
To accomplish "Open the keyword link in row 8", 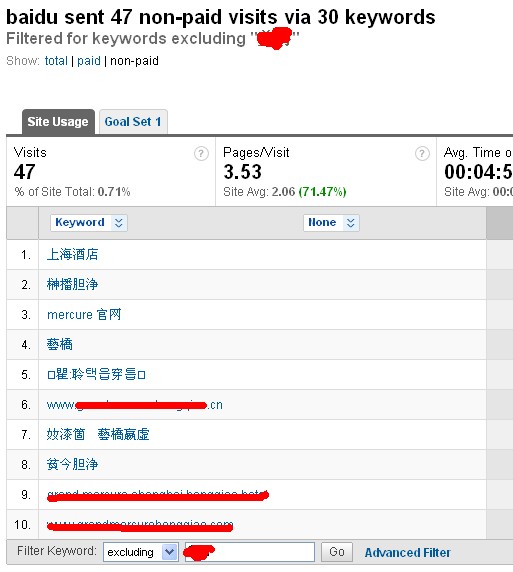I will (72, 464).
